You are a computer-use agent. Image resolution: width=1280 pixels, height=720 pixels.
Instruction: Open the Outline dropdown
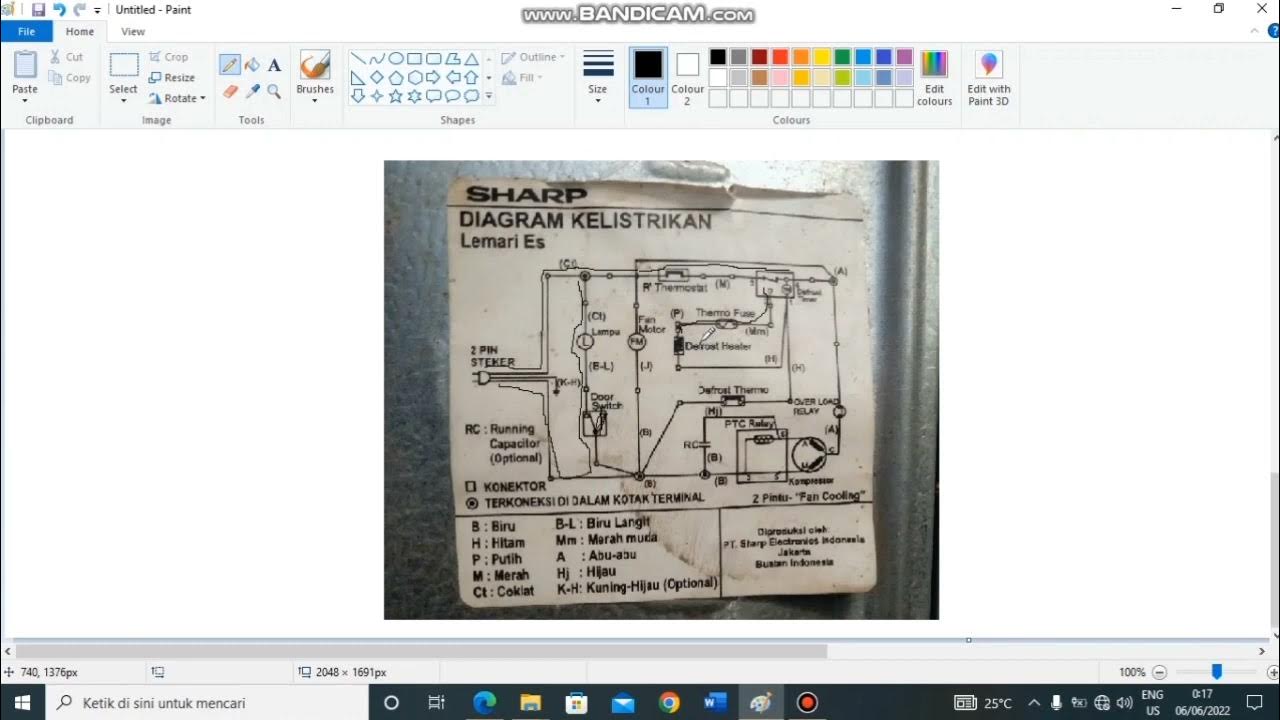[x=533, y=57]
